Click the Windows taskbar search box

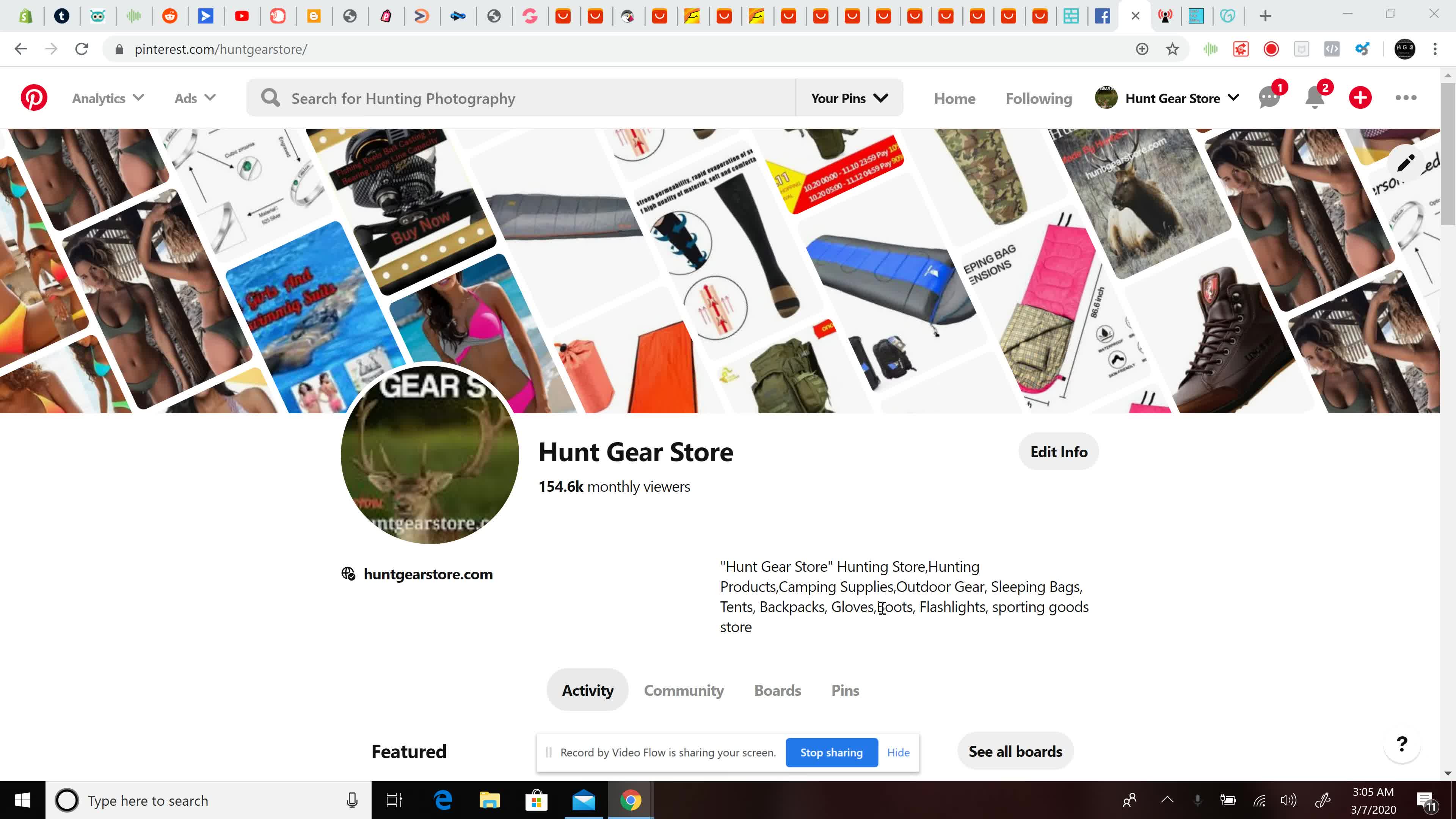[208, 800]
